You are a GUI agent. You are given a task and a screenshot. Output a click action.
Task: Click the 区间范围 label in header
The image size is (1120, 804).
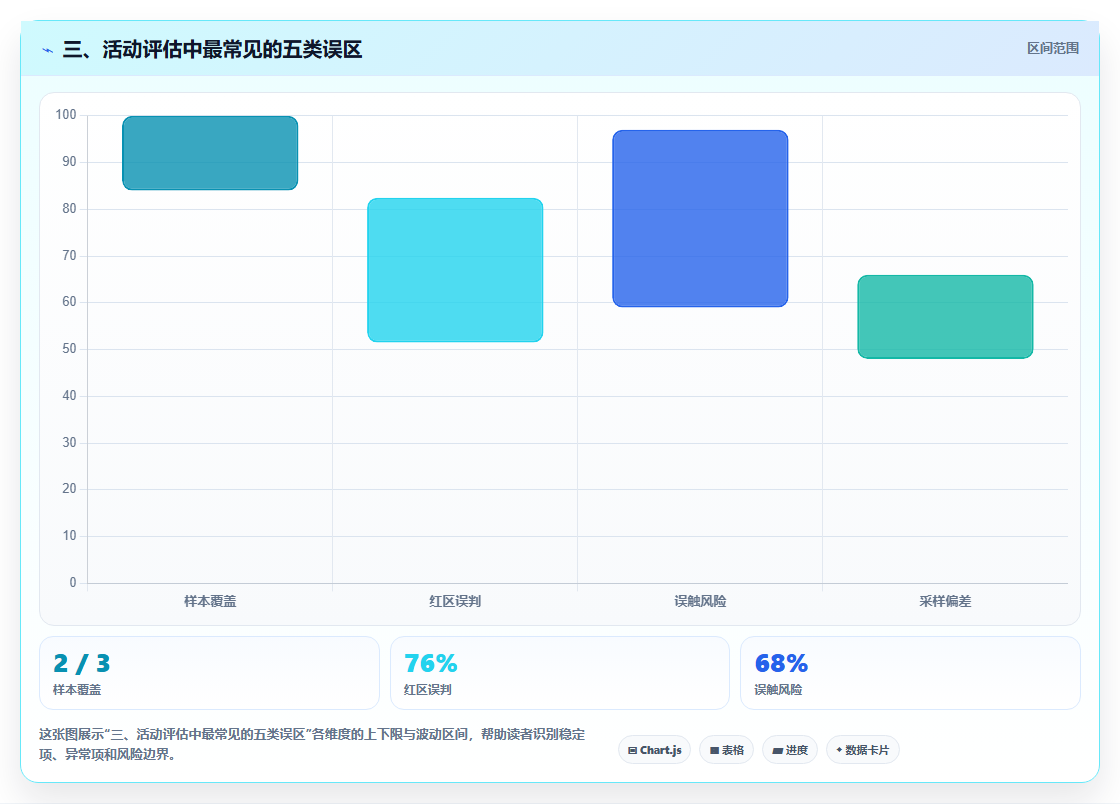tap(1052, 48)
